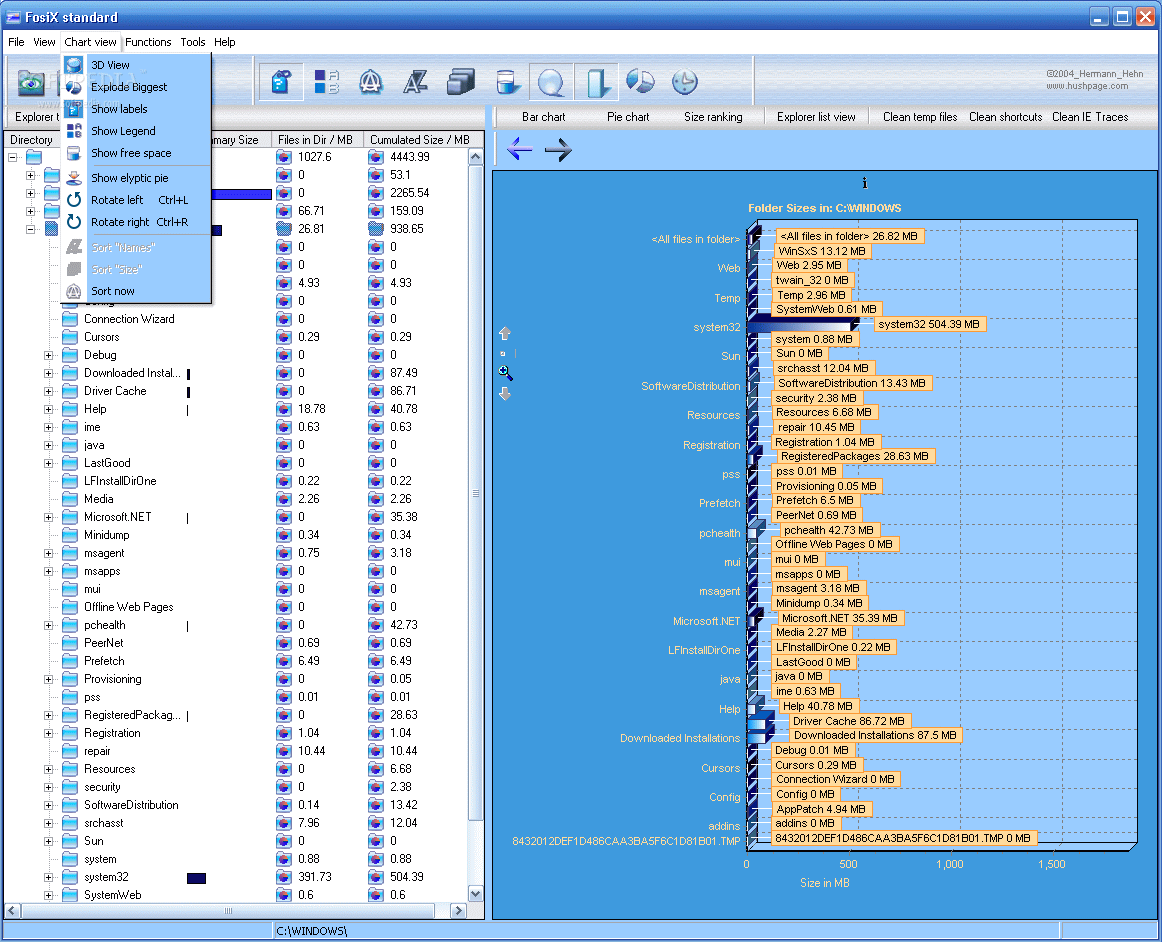Expand the Driver Cache folder node
This screenshot has width=1162, height=942.
tap(48, 391)
